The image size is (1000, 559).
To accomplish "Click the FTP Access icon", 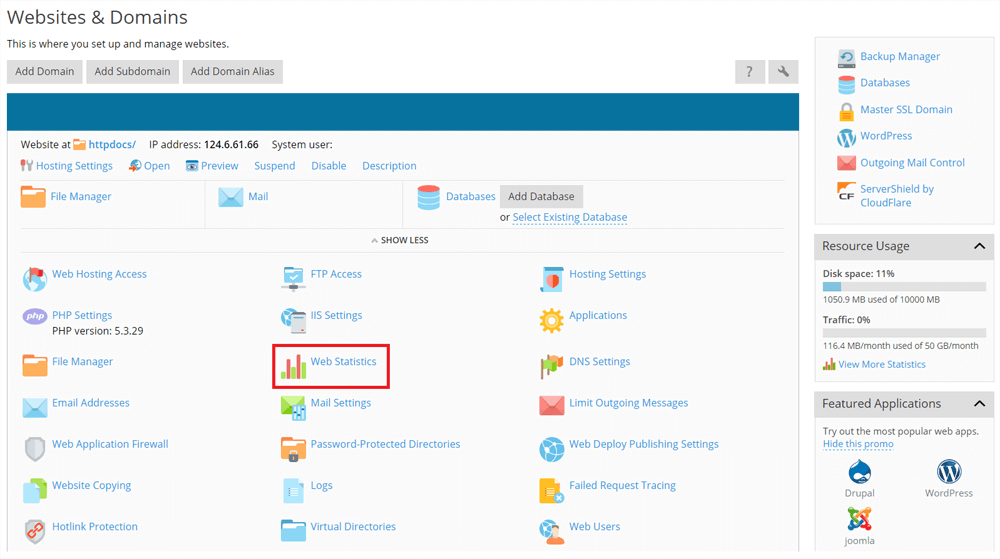I will pos(293,279).
